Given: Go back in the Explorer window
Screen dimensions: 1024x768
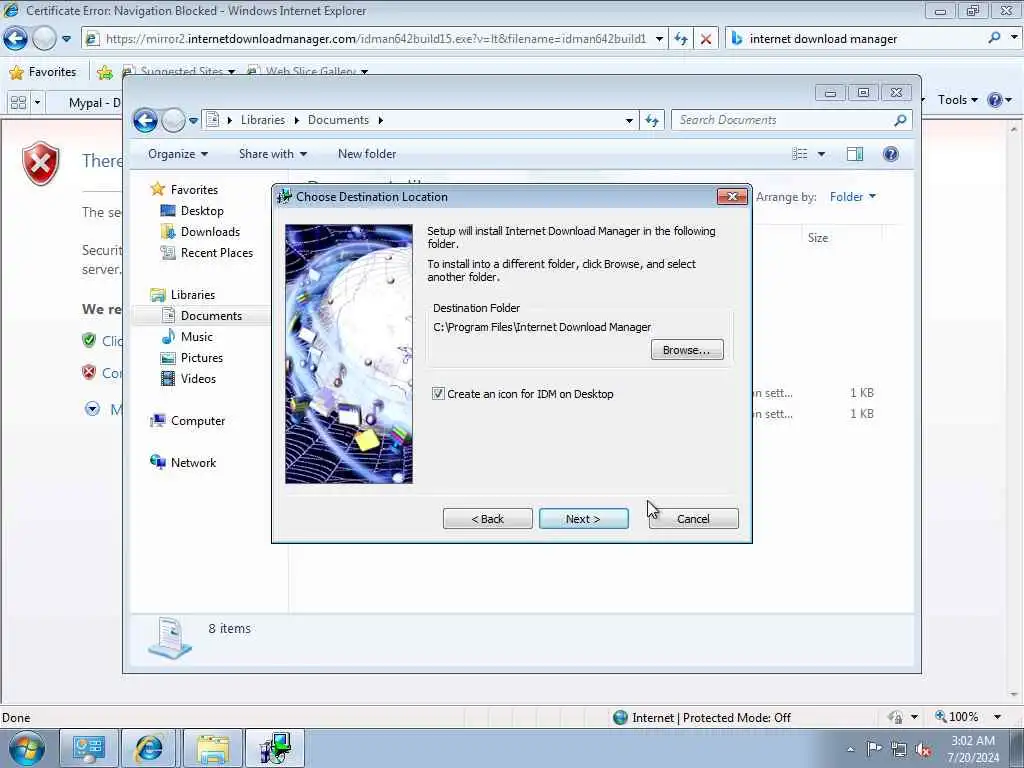Looking at the screenshot, I should [x=146, y=120].
